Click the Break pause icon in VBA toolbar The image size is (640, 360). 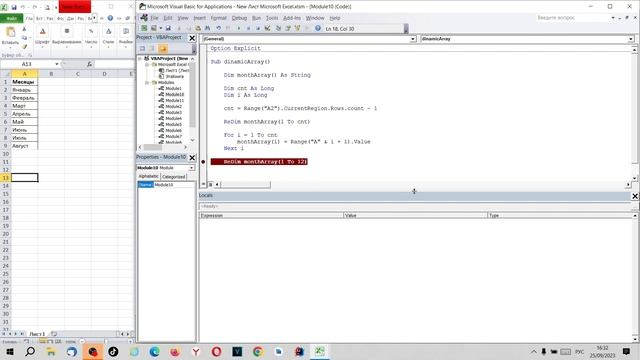[249, 28]
